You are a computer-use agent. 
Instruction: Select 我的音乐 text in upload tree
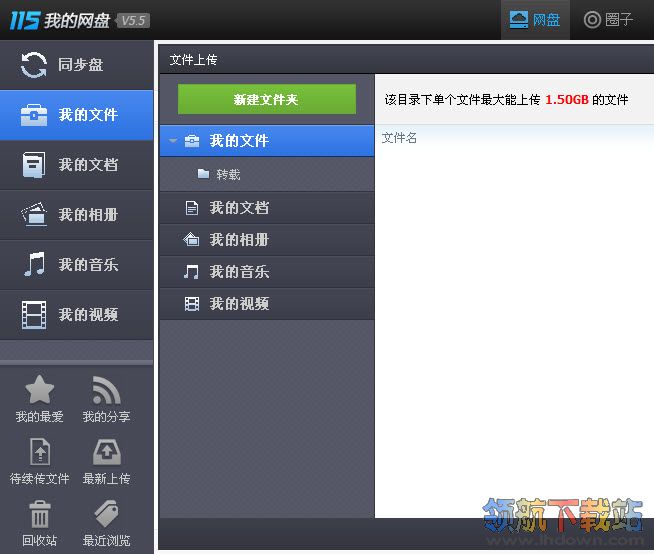[x=239, y=272]
